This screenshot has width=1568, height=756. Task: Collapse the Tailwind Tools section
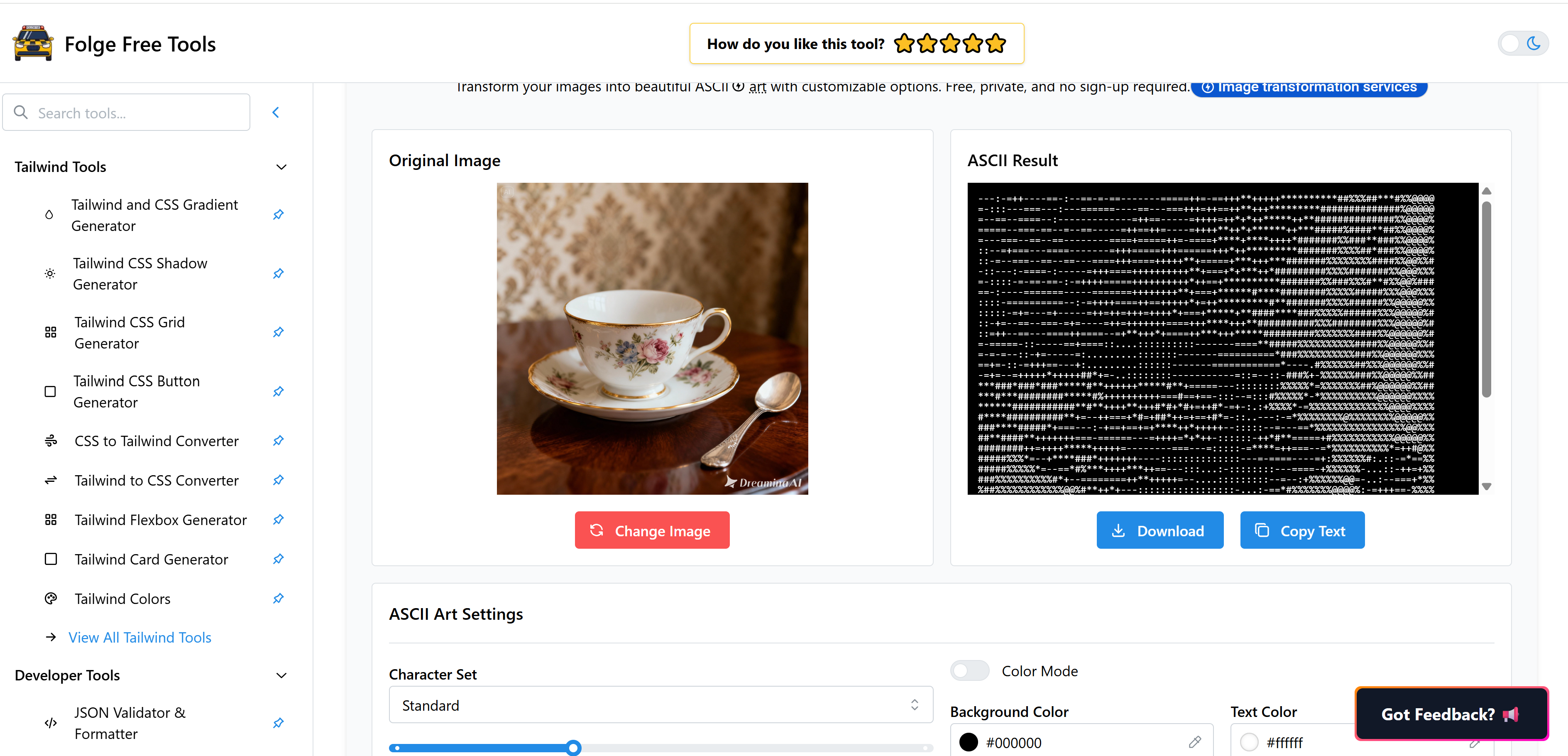click(x=281, y=167)
